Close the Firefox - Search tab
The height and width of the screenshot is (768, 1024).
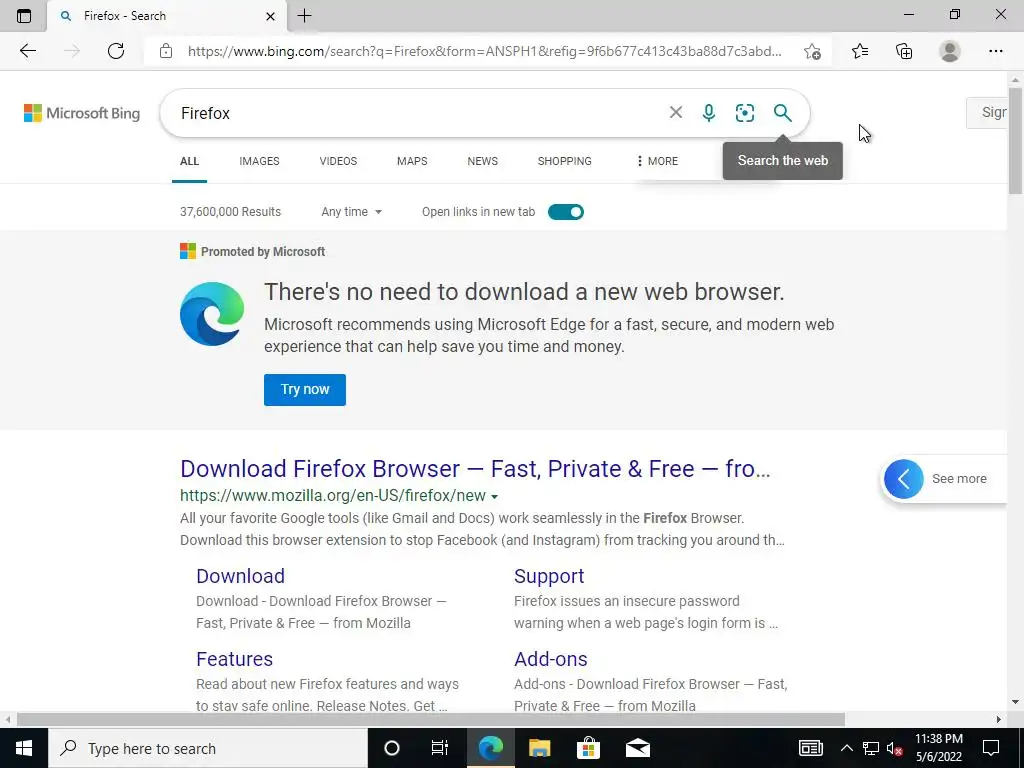270,16
